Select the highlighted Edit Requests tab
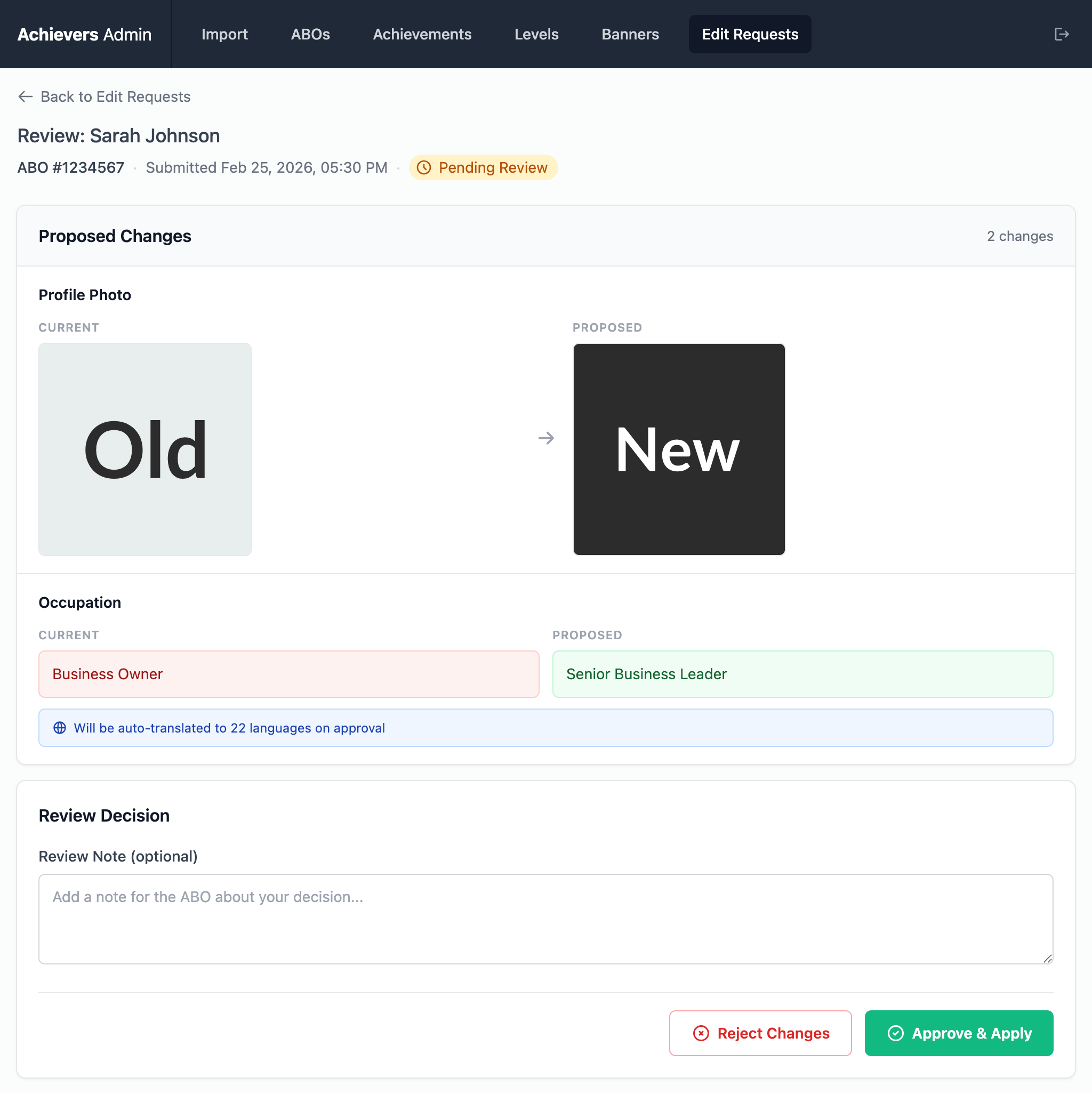Screen dimensions: 1092x1094 [750, 34]
